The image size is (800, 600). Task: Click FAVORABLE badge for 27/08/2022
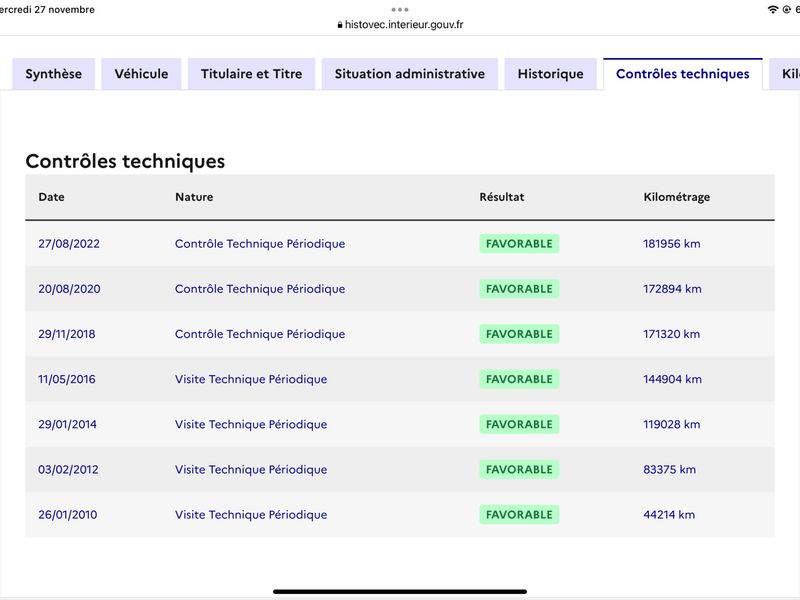click(519, 244)
